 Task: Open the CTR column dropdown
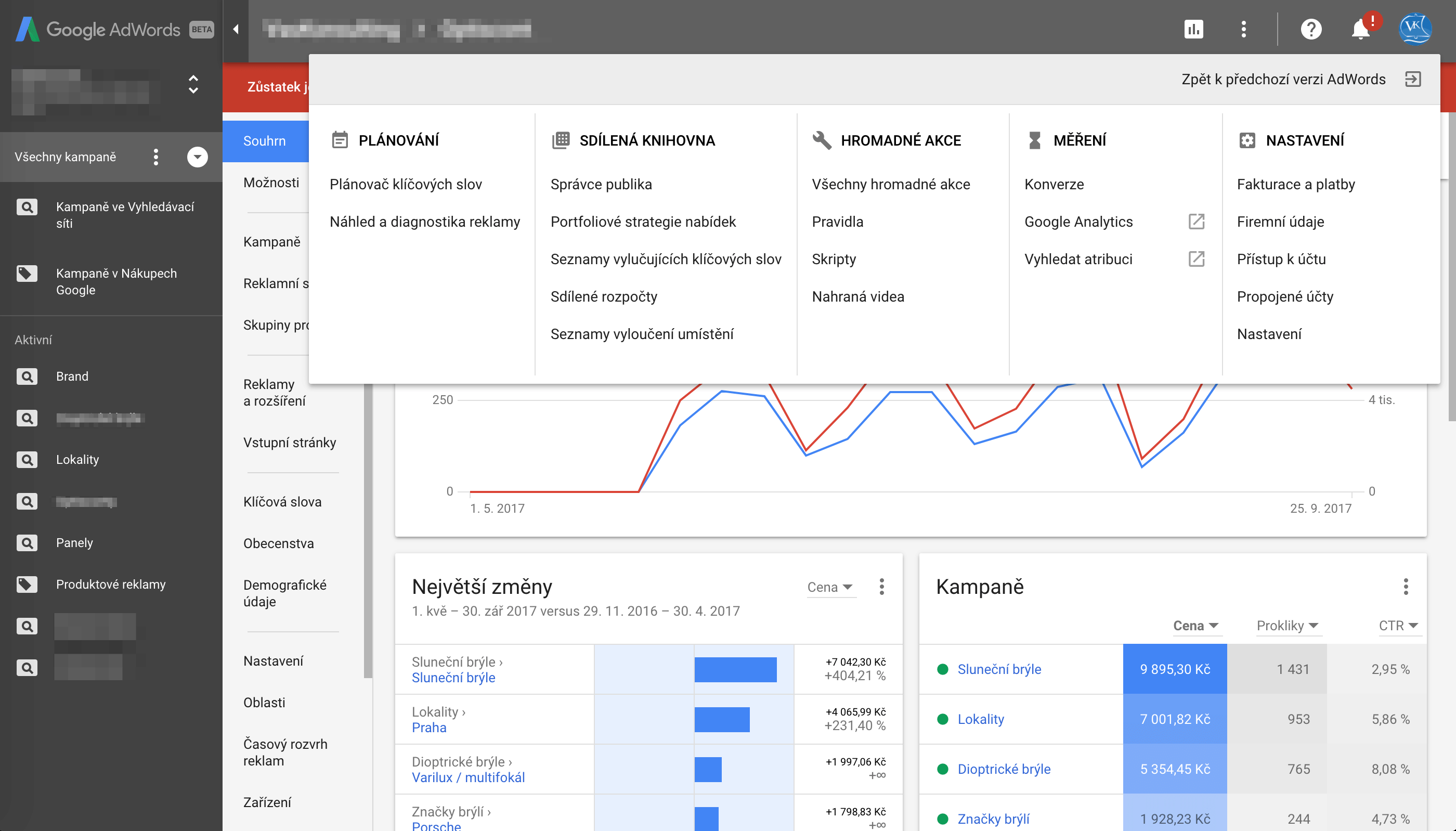1398,626
